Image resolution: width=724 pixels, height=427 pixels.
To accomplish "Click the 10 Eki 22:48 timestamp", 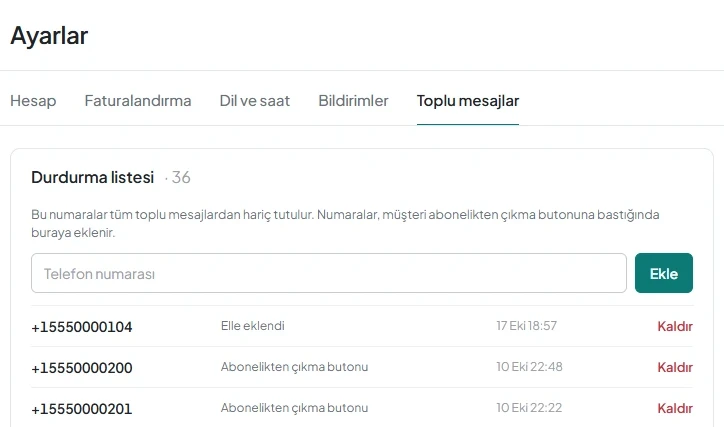I will pos(529,367).
